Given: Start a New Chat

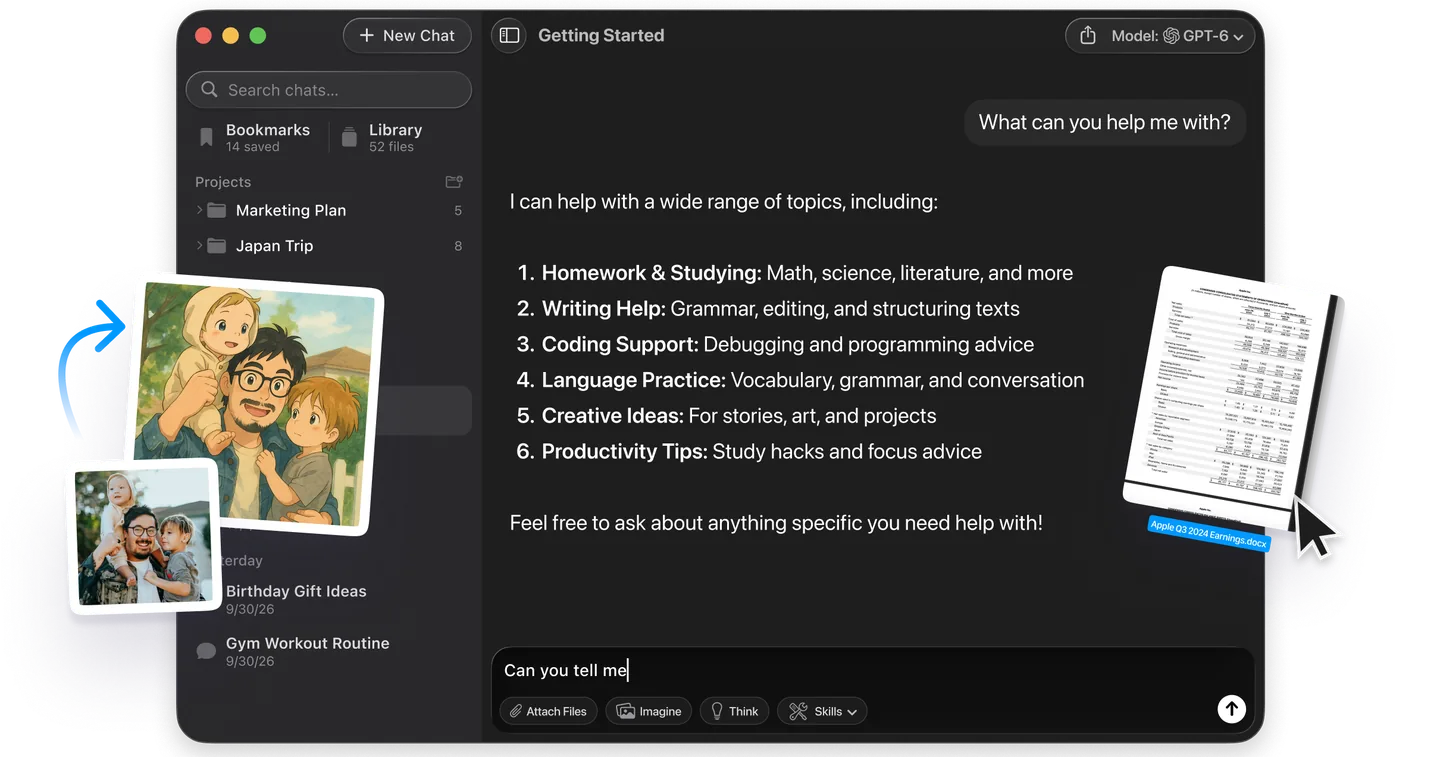Looking at the screenshot, I should [407, 36].
